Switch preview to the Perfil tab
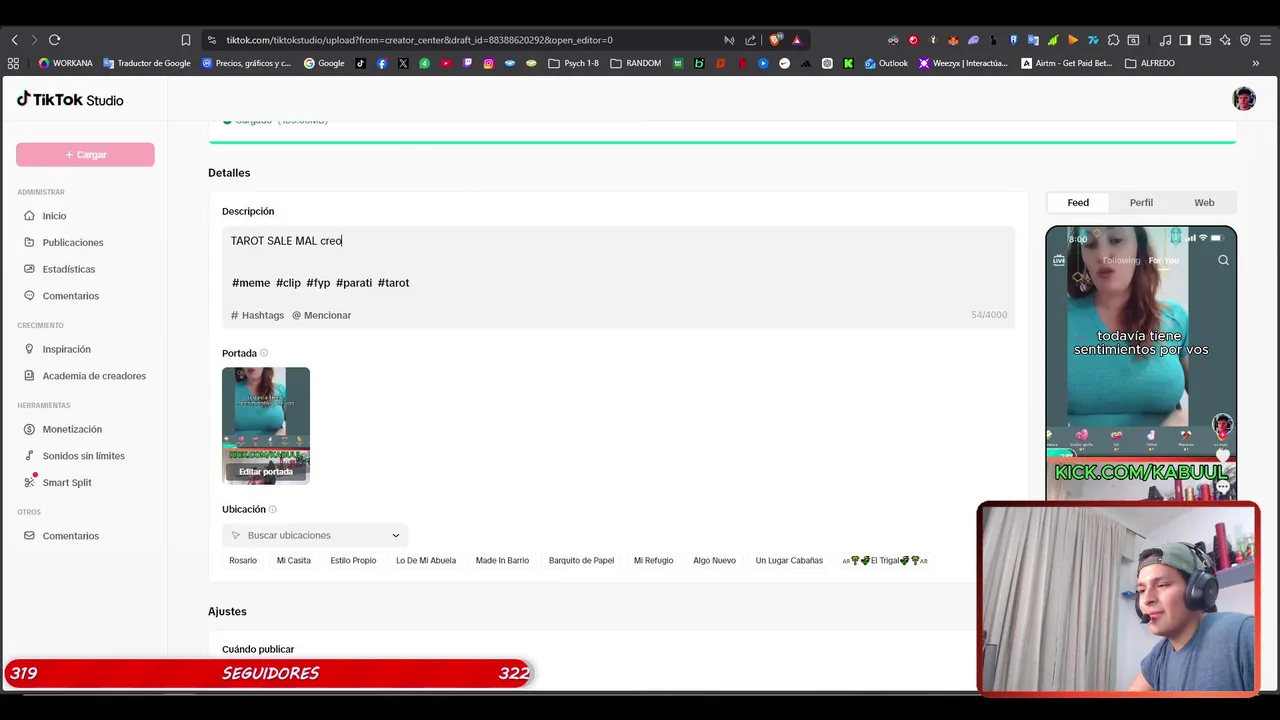 pyautogui.click(x=1141, y=202)
